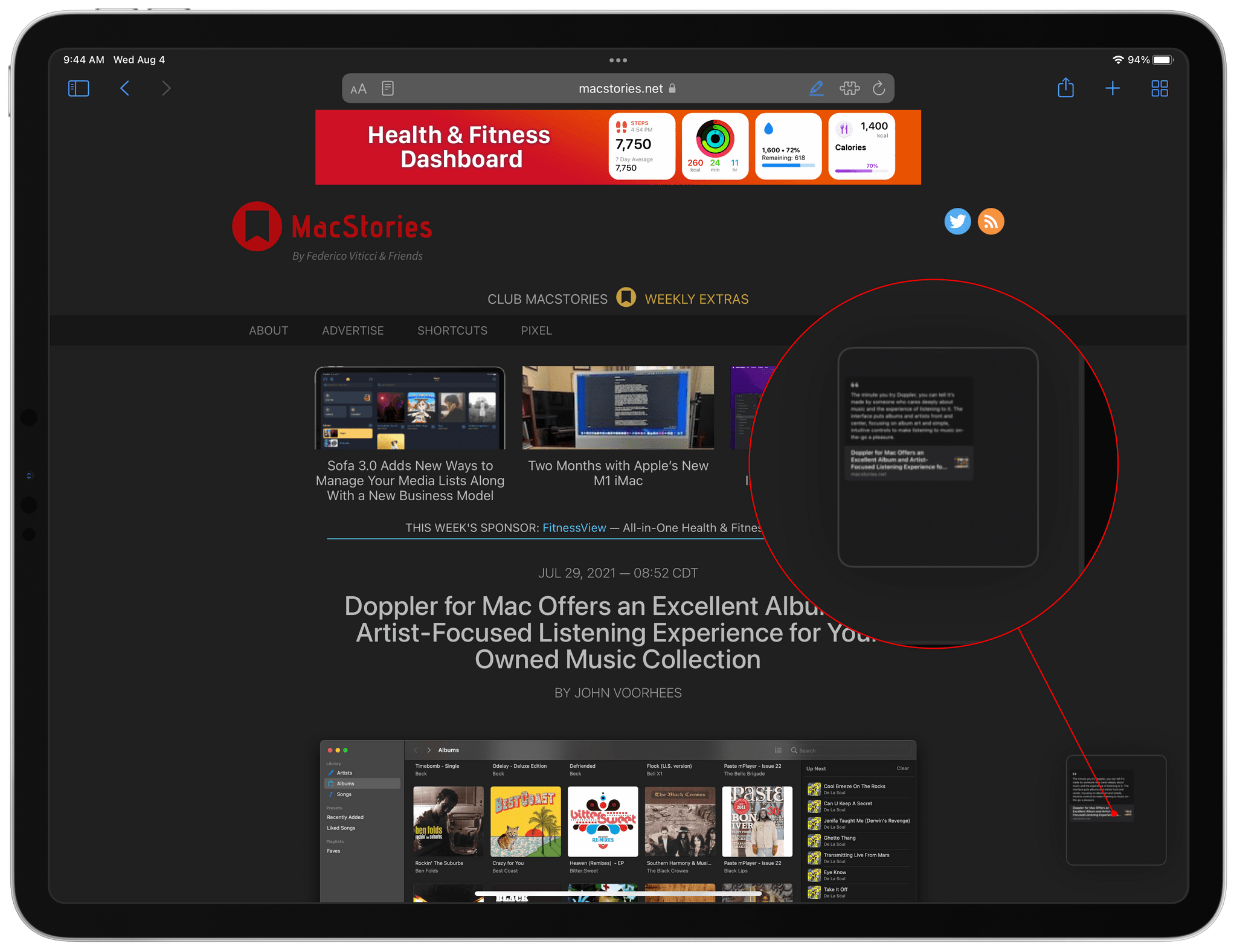Tap the Wi-Fi status icon
Screen dimensions: 1237x952
pyautogui.click(x=1118, y=60)
